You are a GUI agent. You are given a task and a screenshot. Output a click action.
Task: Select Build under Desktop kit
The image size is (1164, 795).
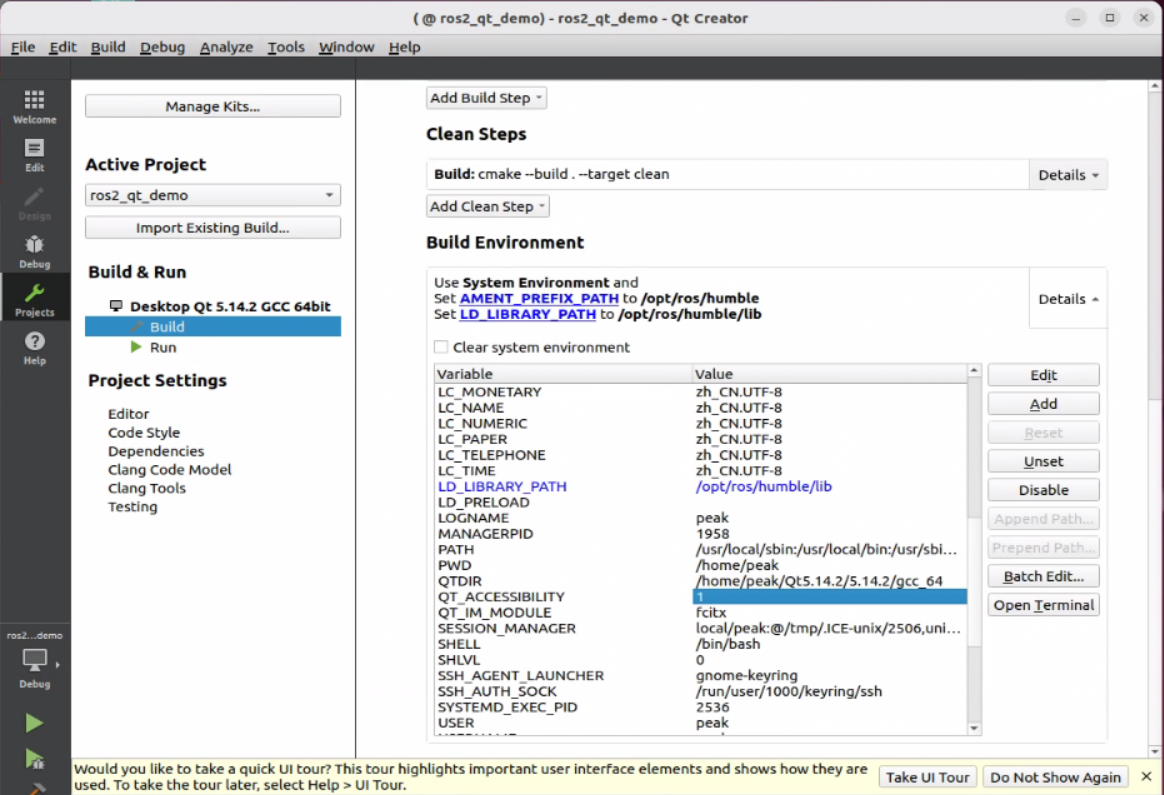tap(213, 327)
